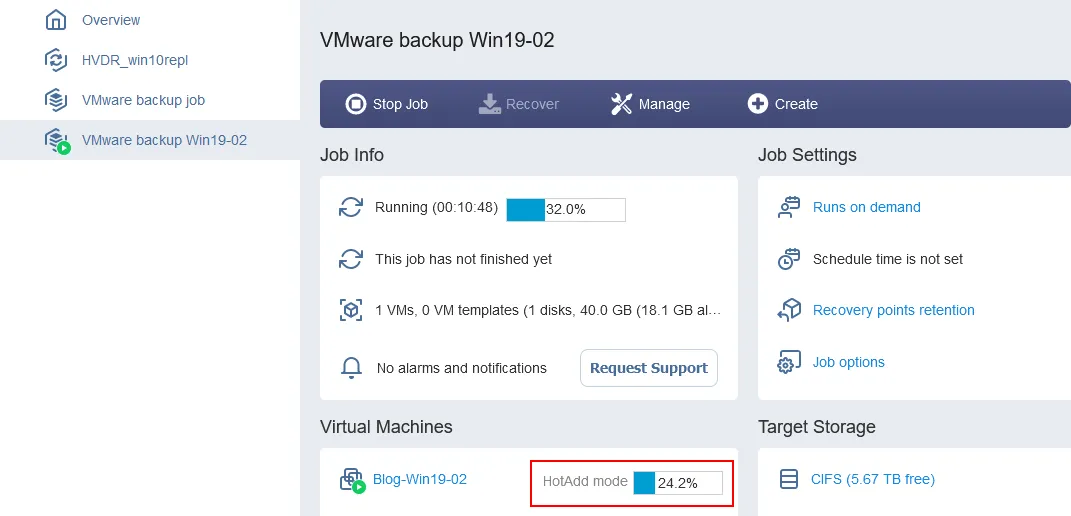Click the gear icon beside Job options

point(789,363)
